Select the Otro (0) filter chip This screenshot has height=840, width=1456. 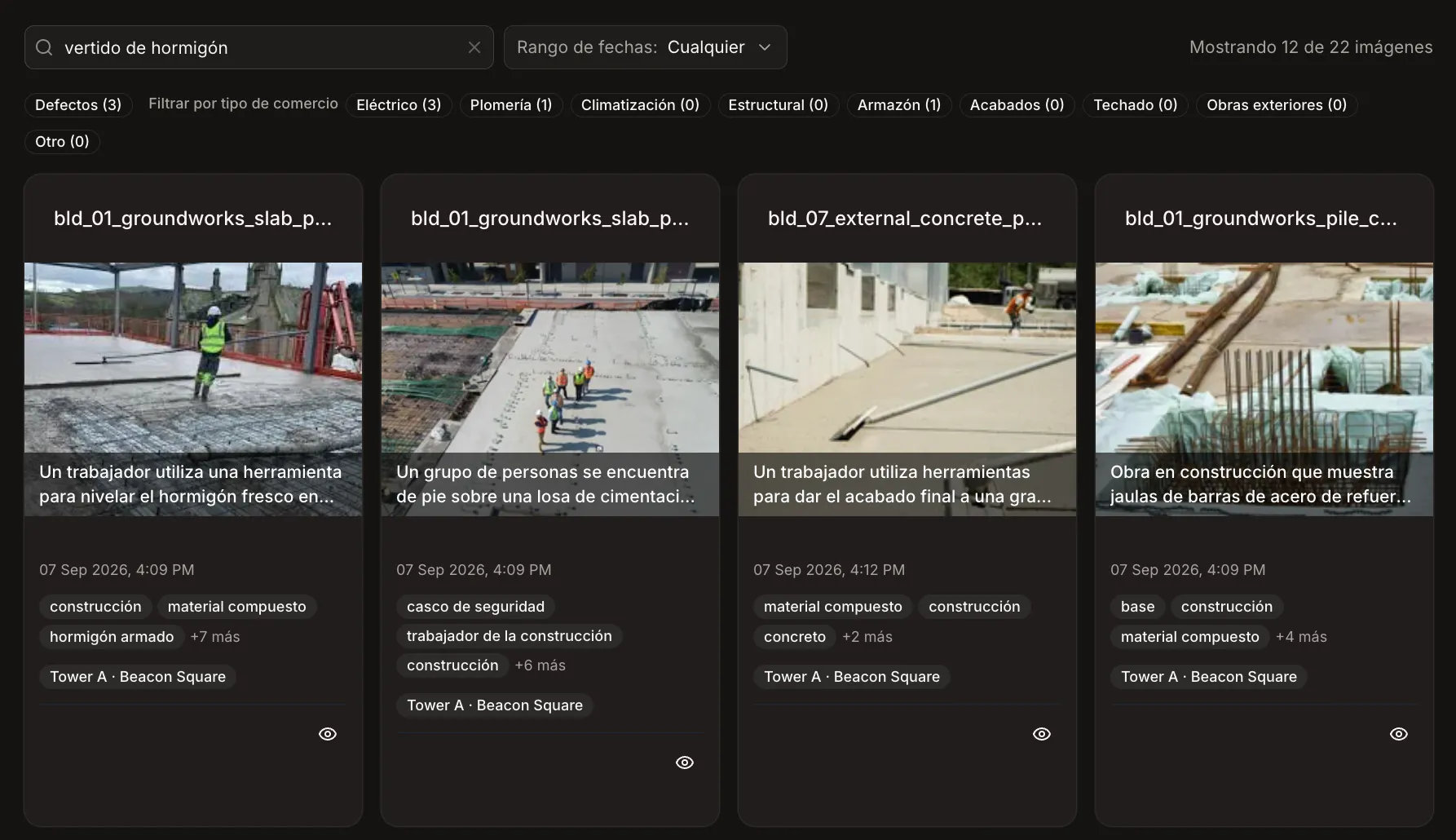click(62, 142)
